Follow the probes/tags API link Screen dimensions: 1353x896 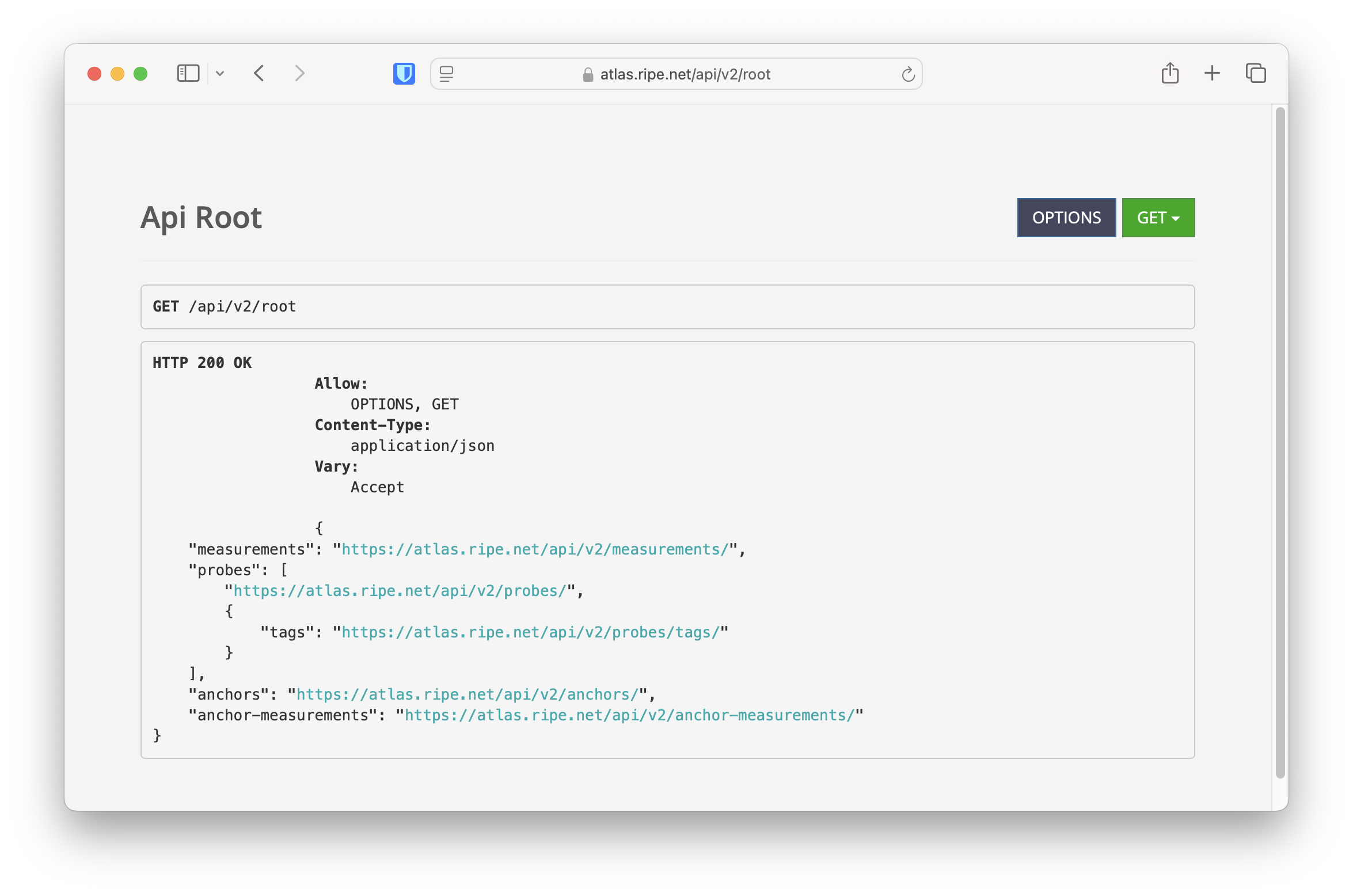pyautogui.click(x=531, y=632)
